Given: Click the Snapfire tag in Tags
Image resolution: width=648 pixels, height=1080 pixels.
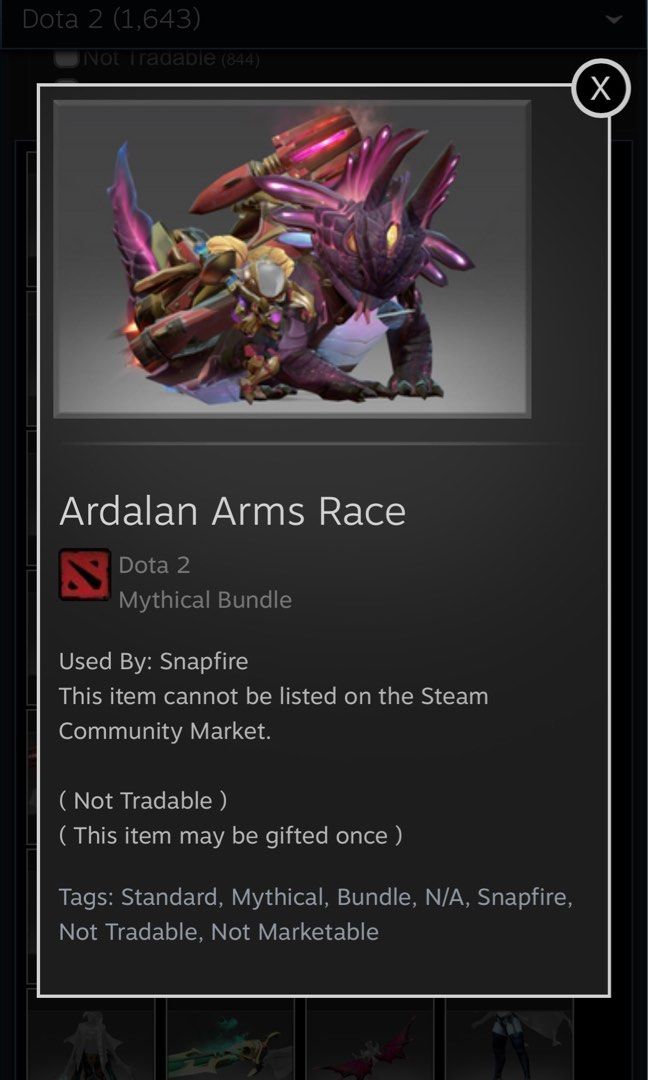Looking at the screenshot, I should click(525, 897).
